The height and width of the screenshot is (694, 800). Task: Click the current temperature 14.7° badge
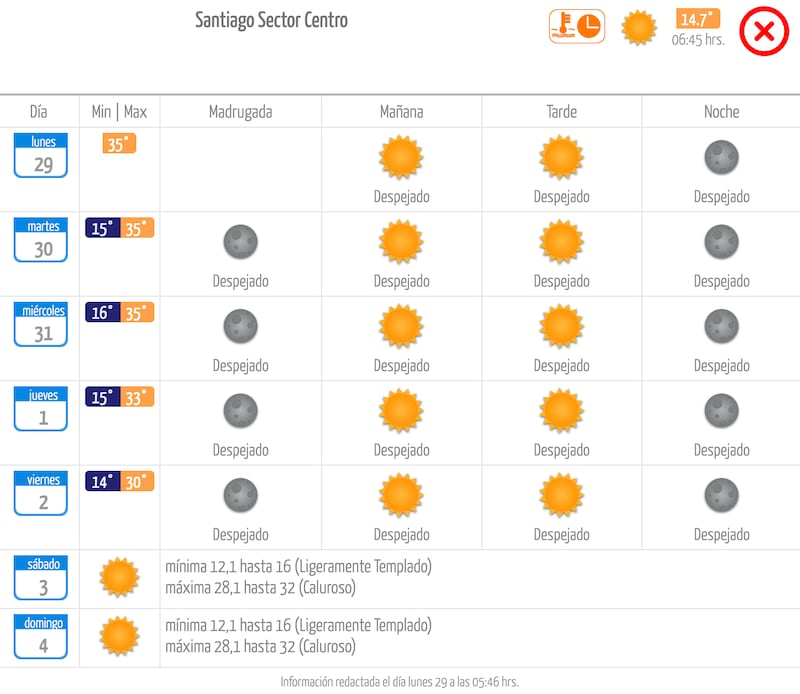(x=698, y=19)
